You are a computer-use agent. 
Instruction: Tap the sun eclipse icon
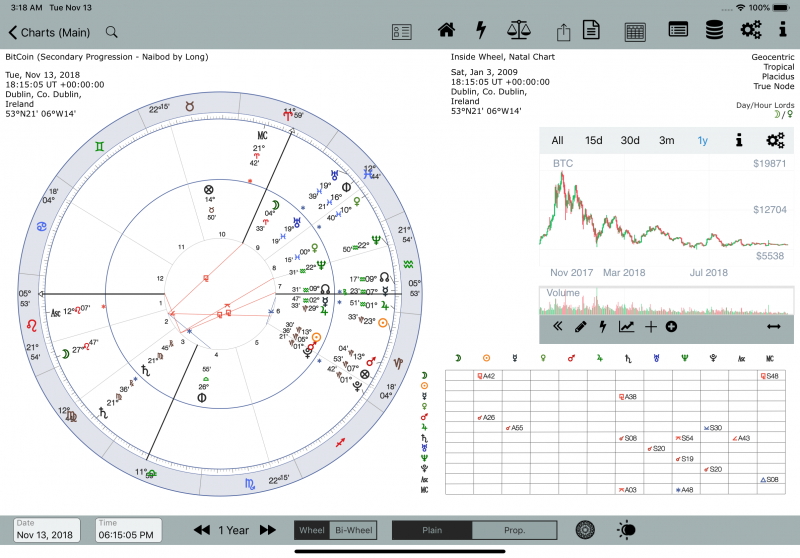click(x=626, y=530)
